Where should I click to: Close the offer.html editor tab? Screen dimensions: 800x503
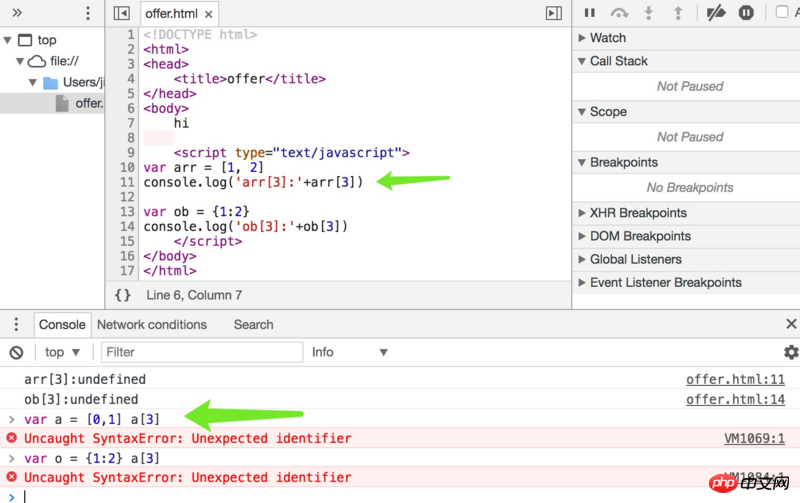tap(209, 14)
